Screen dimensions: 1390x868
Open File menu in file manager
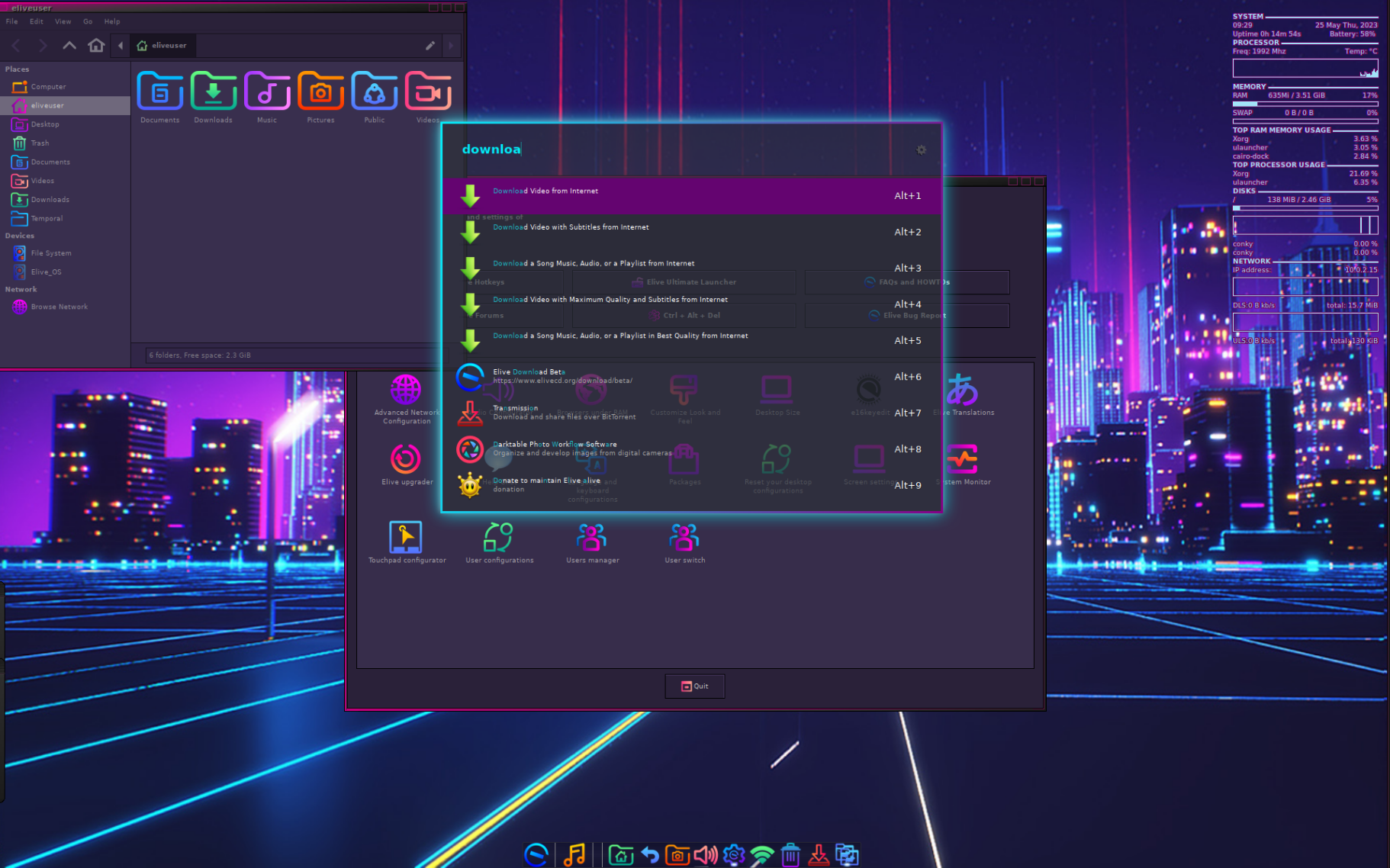[x=12, y=21]
